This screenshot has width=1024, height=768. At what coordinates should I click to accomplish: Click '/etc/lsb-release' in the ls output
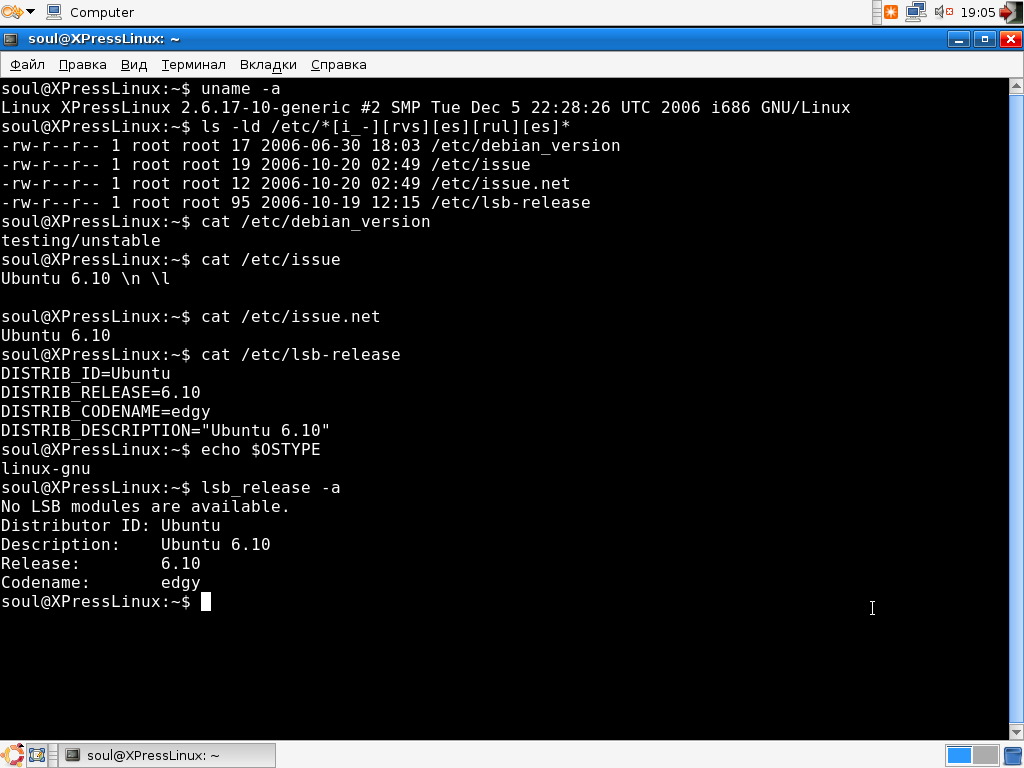coord(511,203)
